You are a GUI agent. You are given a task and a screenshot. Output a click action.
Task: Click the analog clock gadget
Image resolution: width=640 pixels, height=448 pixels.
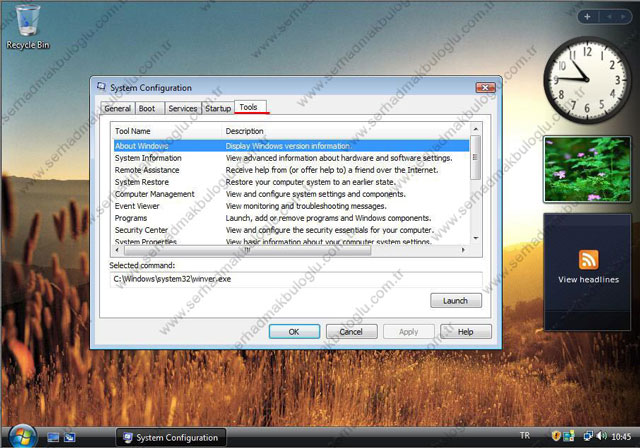(x=587, y=79)
